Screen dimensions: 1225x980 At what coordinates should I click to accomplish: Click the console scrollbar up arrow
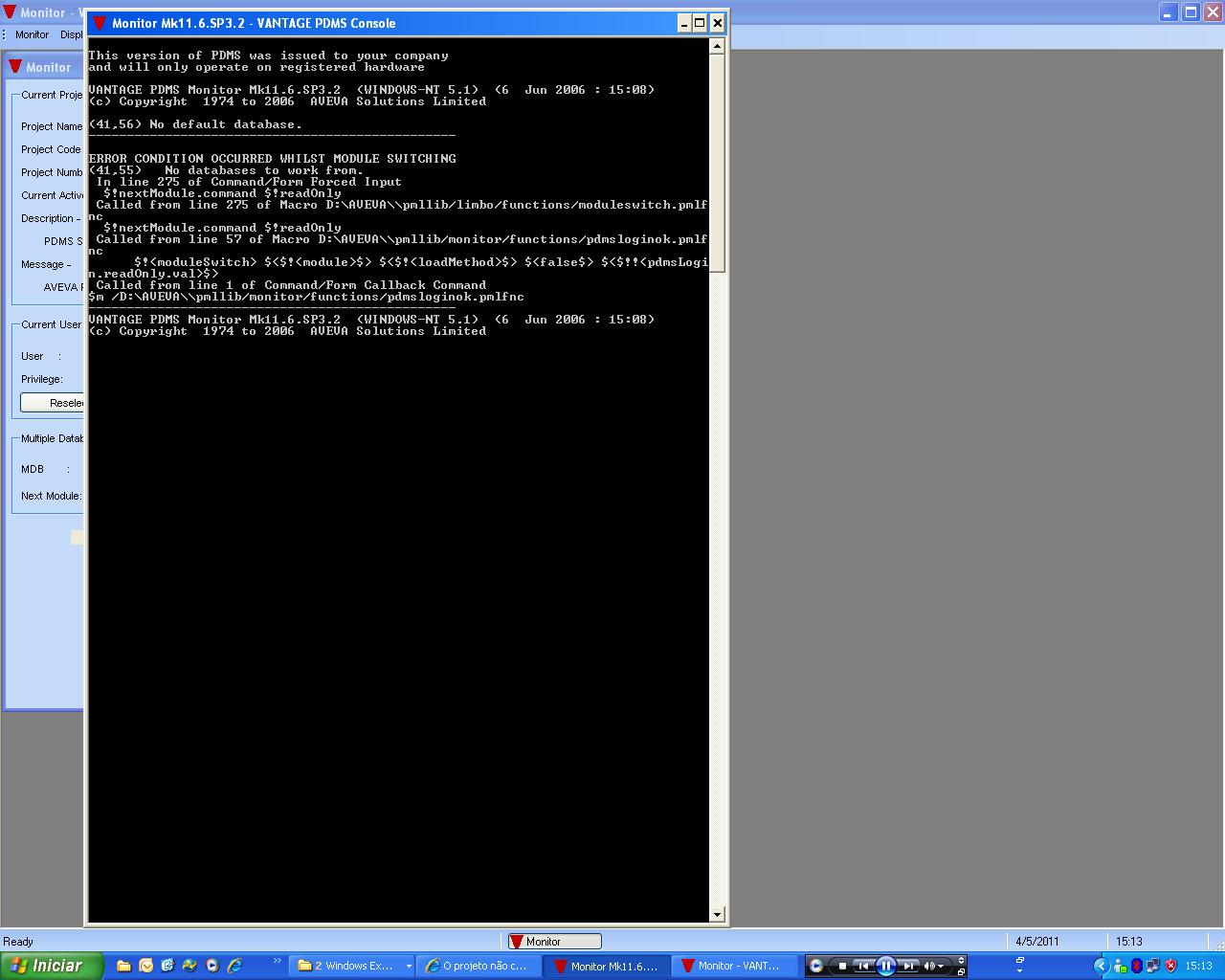(717, 46)
